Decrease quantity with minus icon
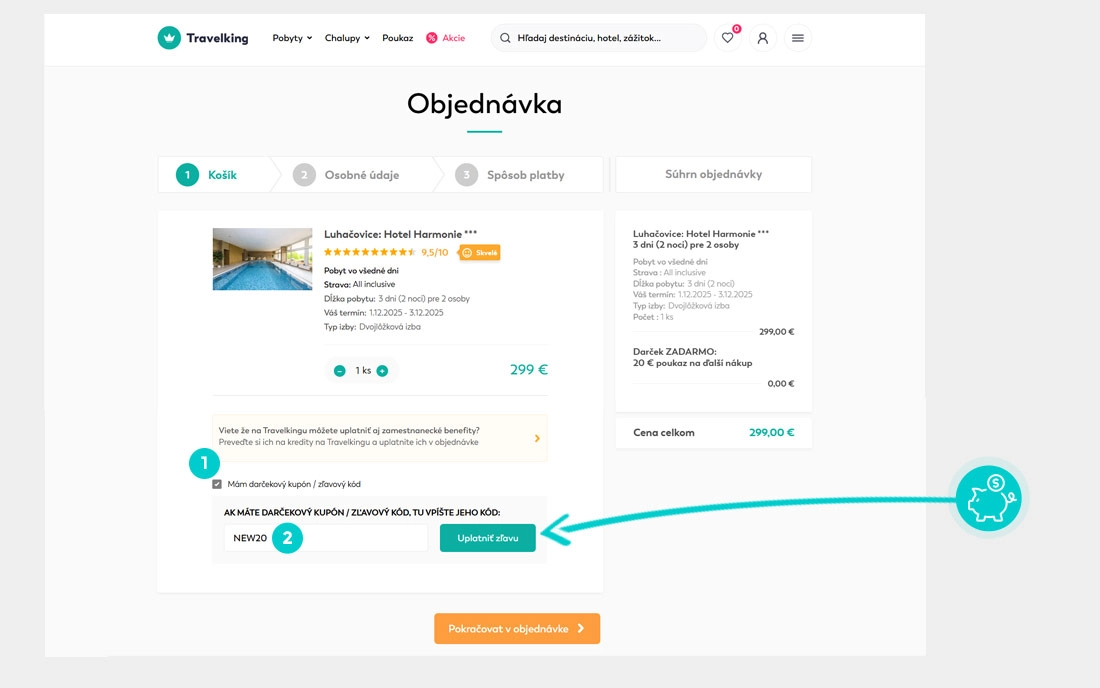1100x688 pixels. (x=340, y=371)
